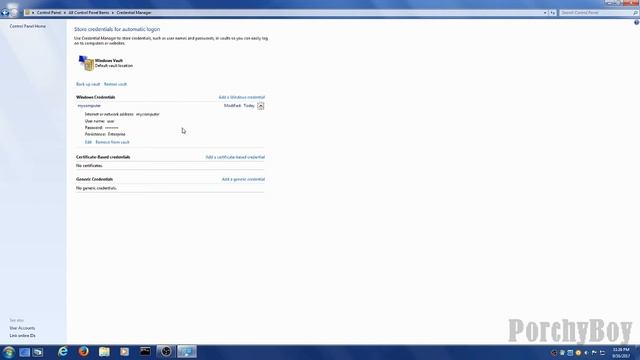
Task: Click the Persistence: Enterprise line
Action: (105, 134)
